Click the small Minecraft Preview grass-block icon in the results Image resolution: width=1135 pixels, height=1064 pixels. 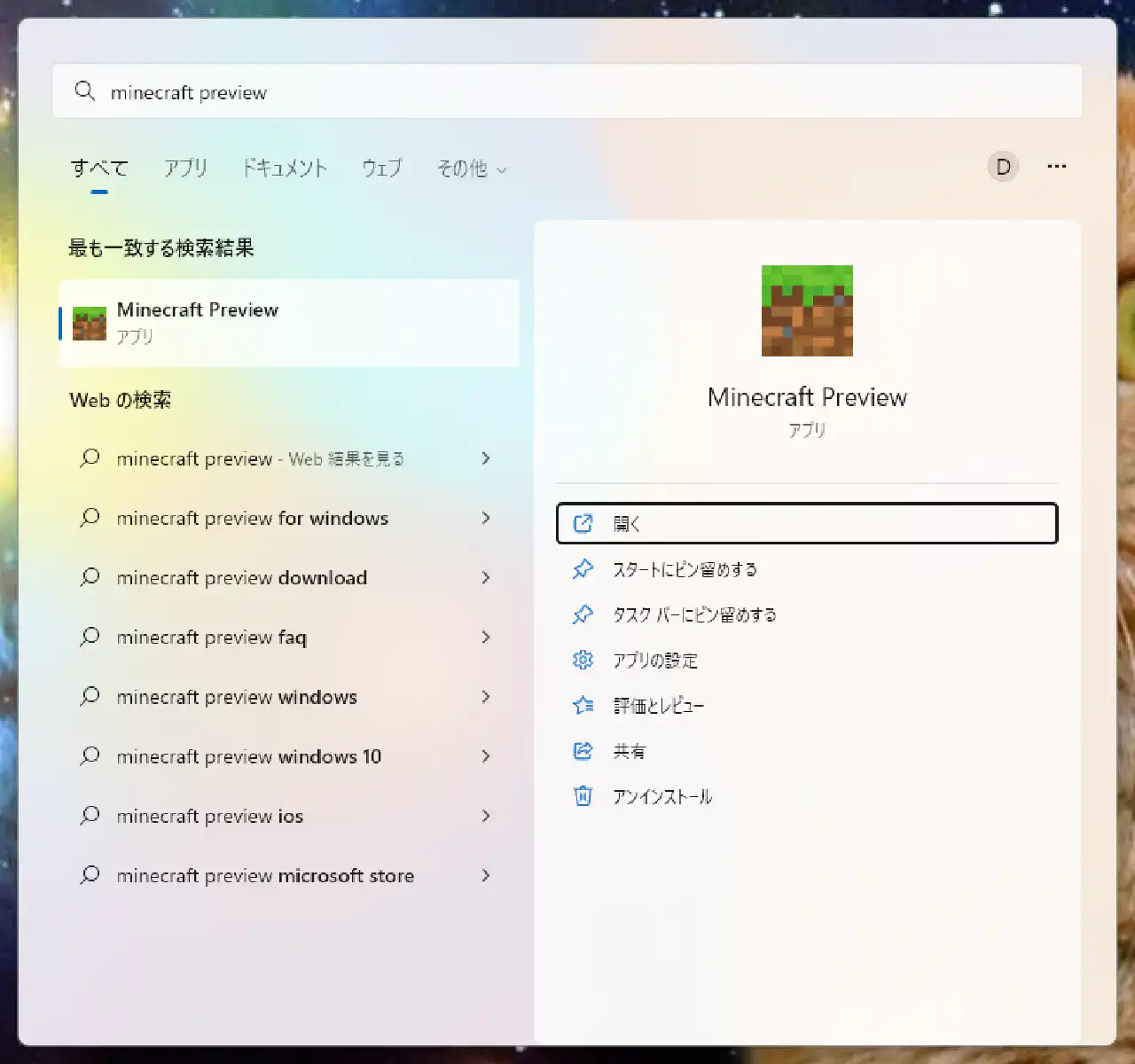90,324
